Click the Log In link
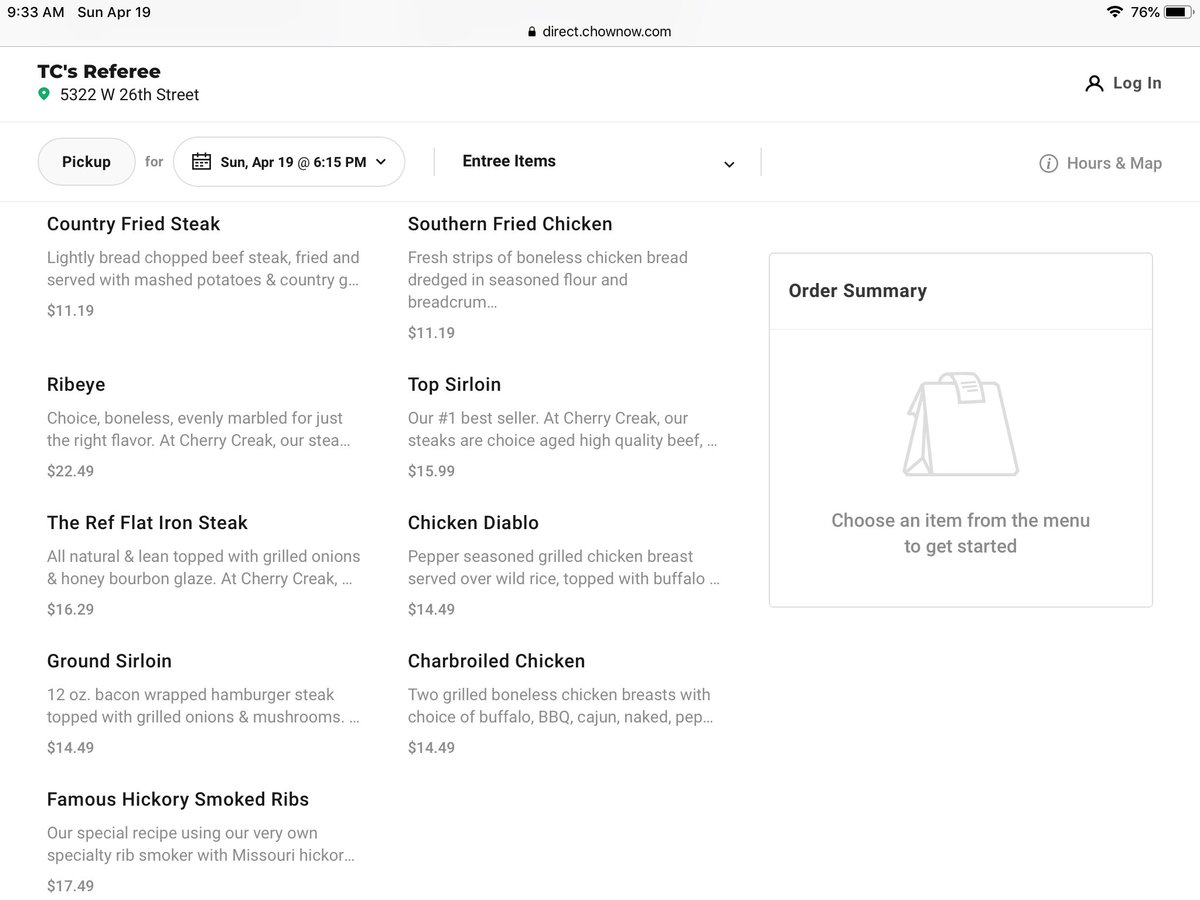1200x900 pixels. click(1137, 83)
